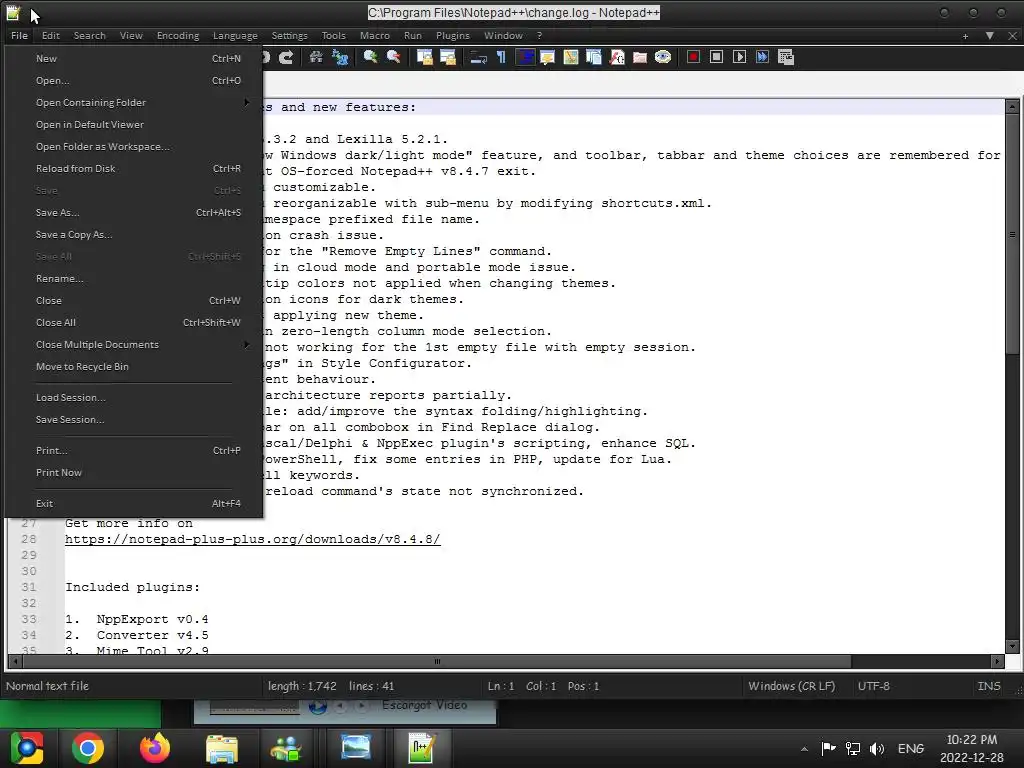1024x768 pixels.
Task: Choose Load Session...
Action: [134, 397]
